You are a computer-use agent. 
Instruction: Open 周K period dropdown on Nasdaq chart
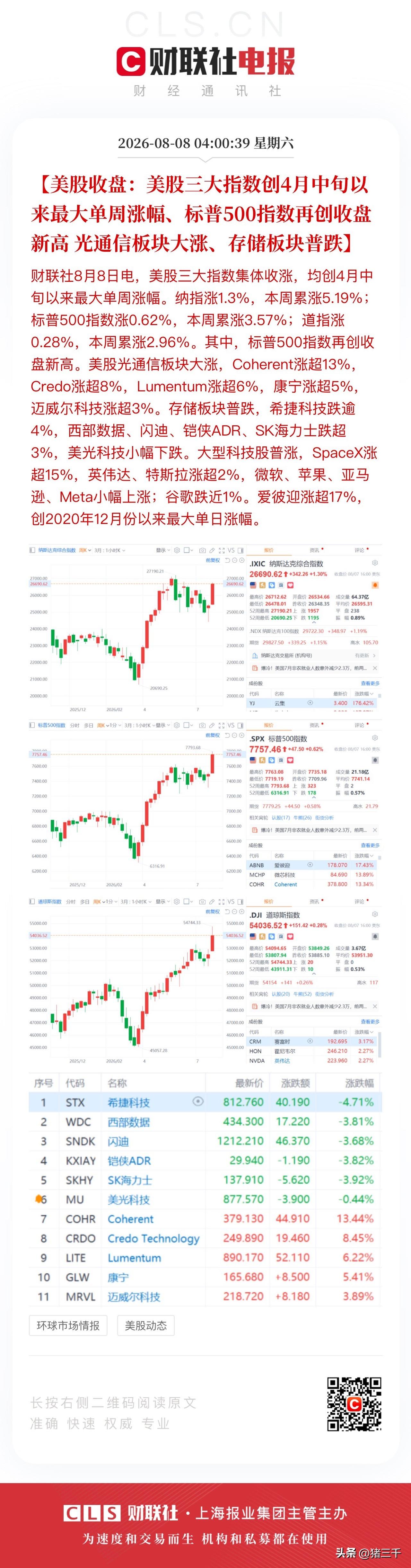coord(84,550)
